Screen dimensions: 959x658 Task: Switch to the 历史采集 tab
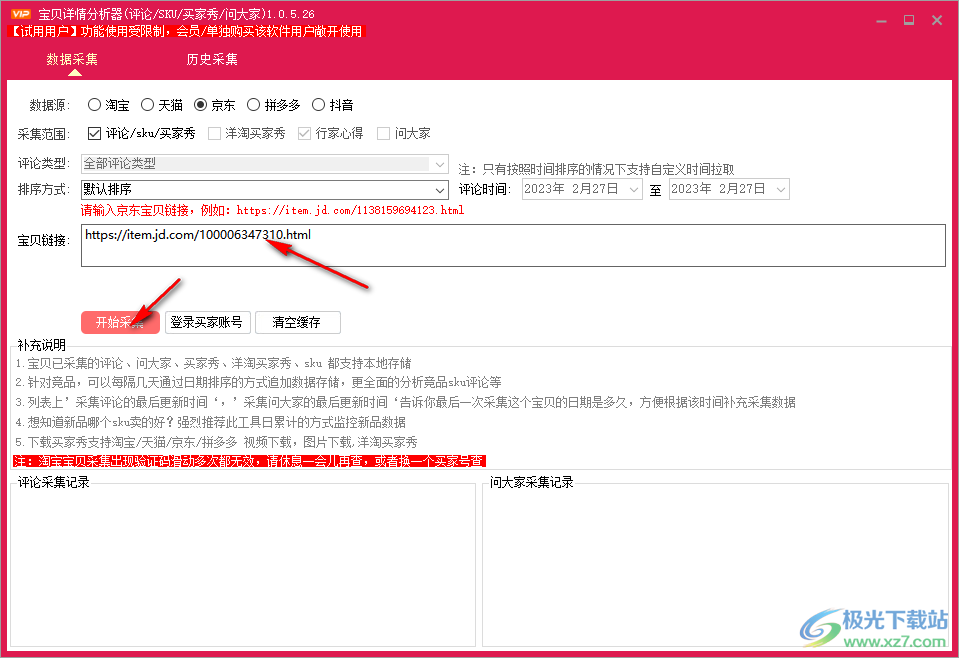pyautogui.click(x=211, y=59)
